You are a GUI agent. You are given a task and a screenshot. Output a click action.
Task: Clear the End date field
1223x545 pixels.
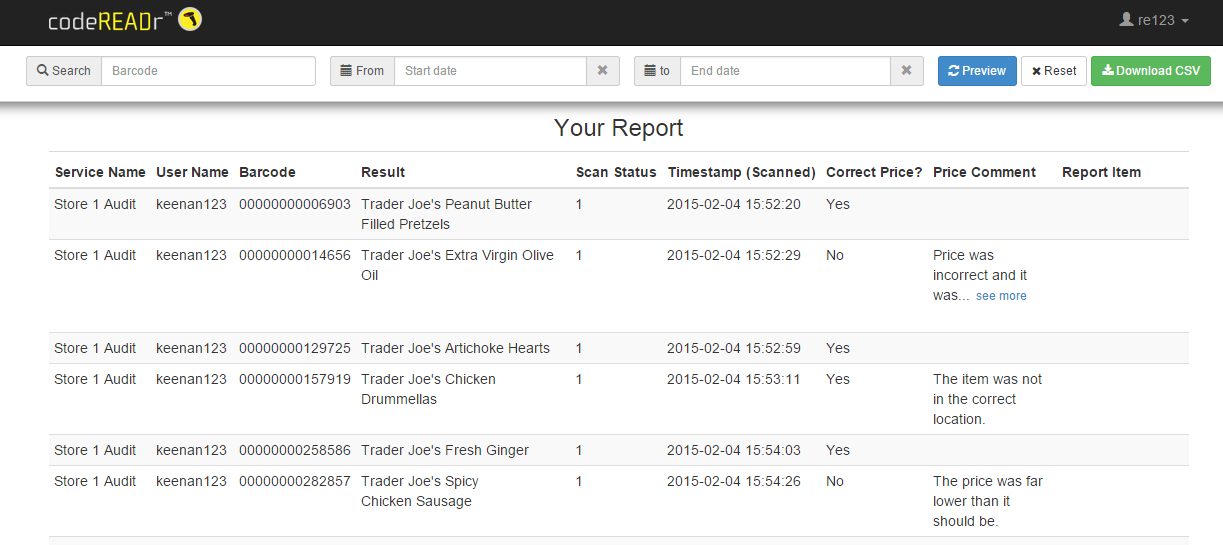point(906,71)
